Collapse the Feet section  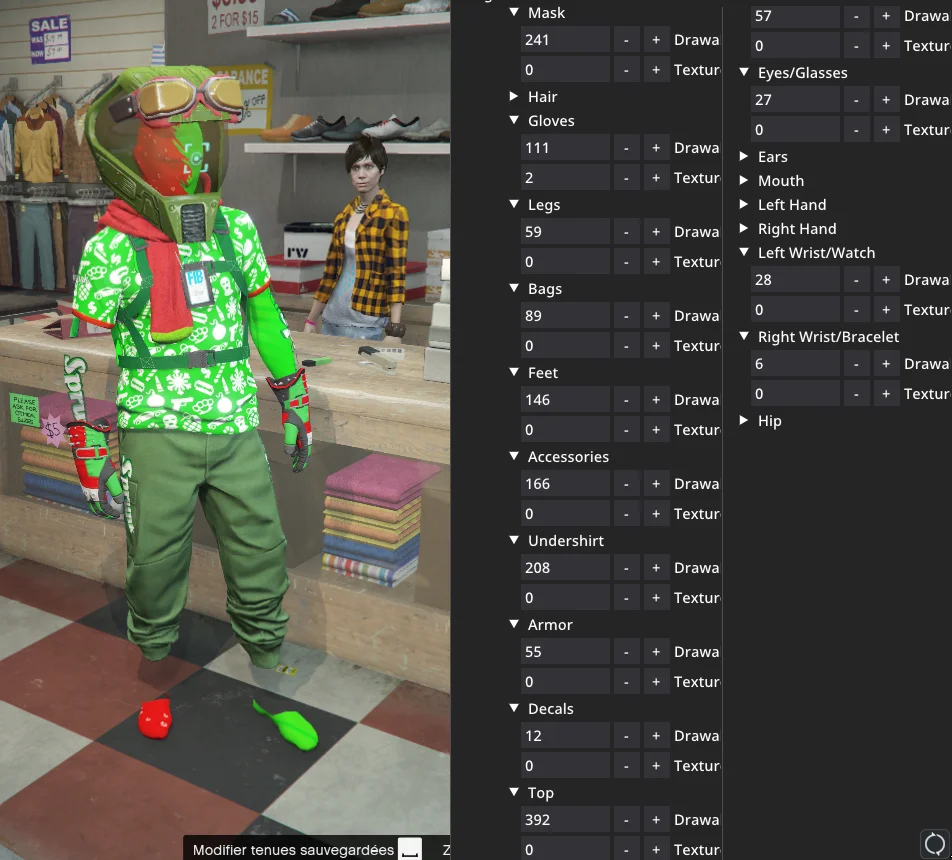pyautogui.click(x=514, y=372)
